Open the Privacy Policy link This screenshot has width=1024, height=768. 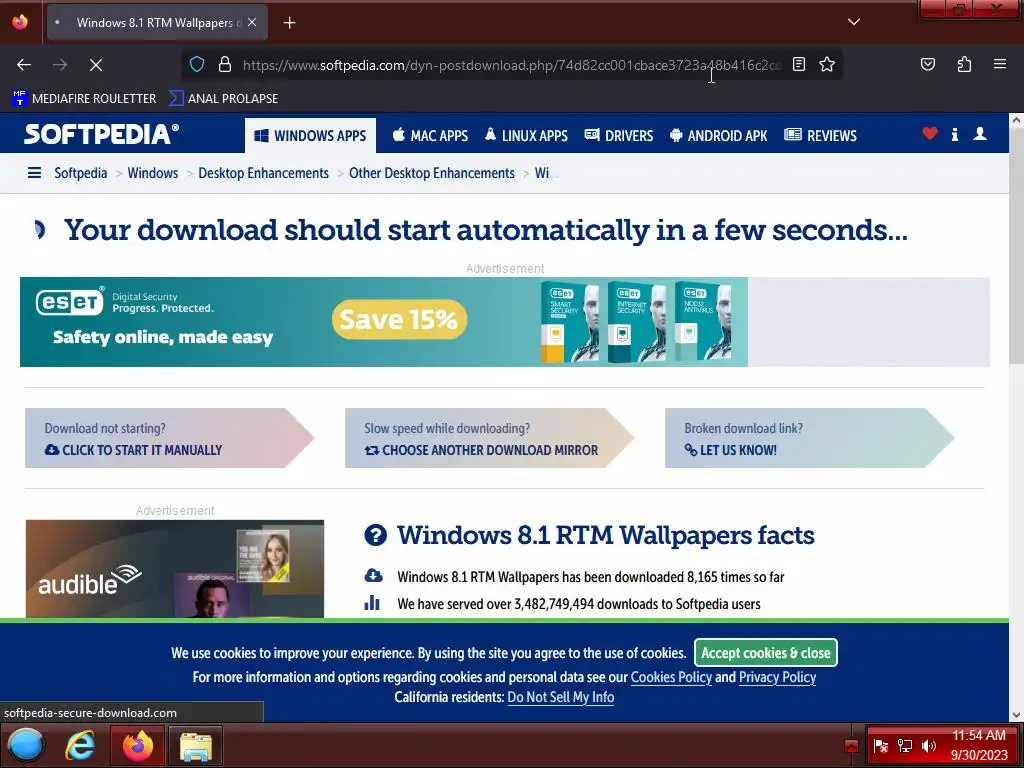click(x=777, y=677)
